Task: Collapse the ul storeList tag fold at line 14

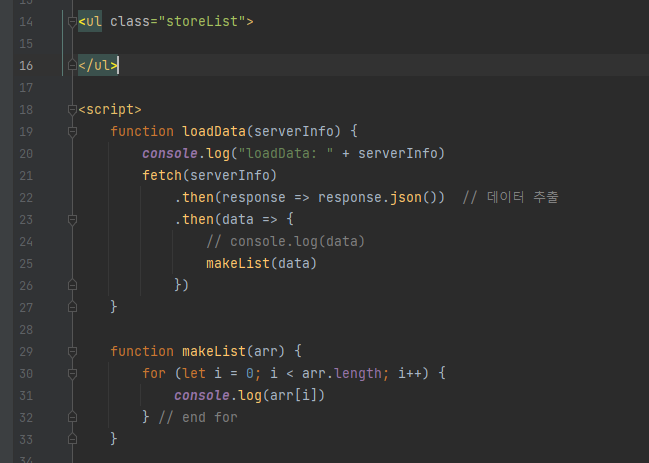Action: point(72,22)
